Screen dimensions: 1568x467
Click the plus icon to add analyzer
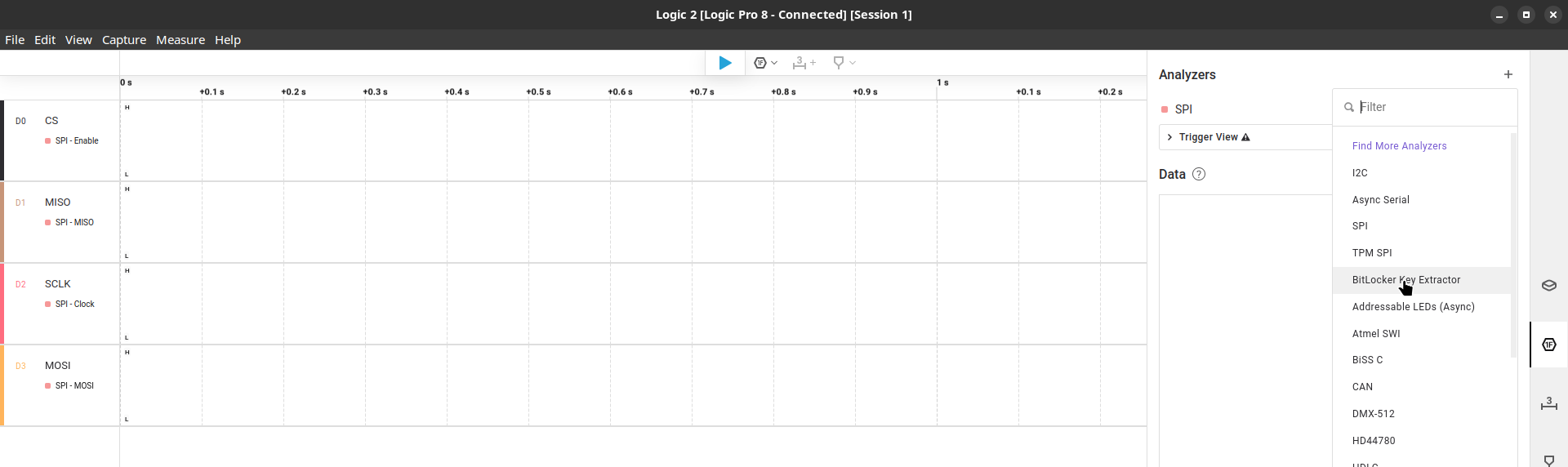pyautogui.click(x=1508, y=74)
